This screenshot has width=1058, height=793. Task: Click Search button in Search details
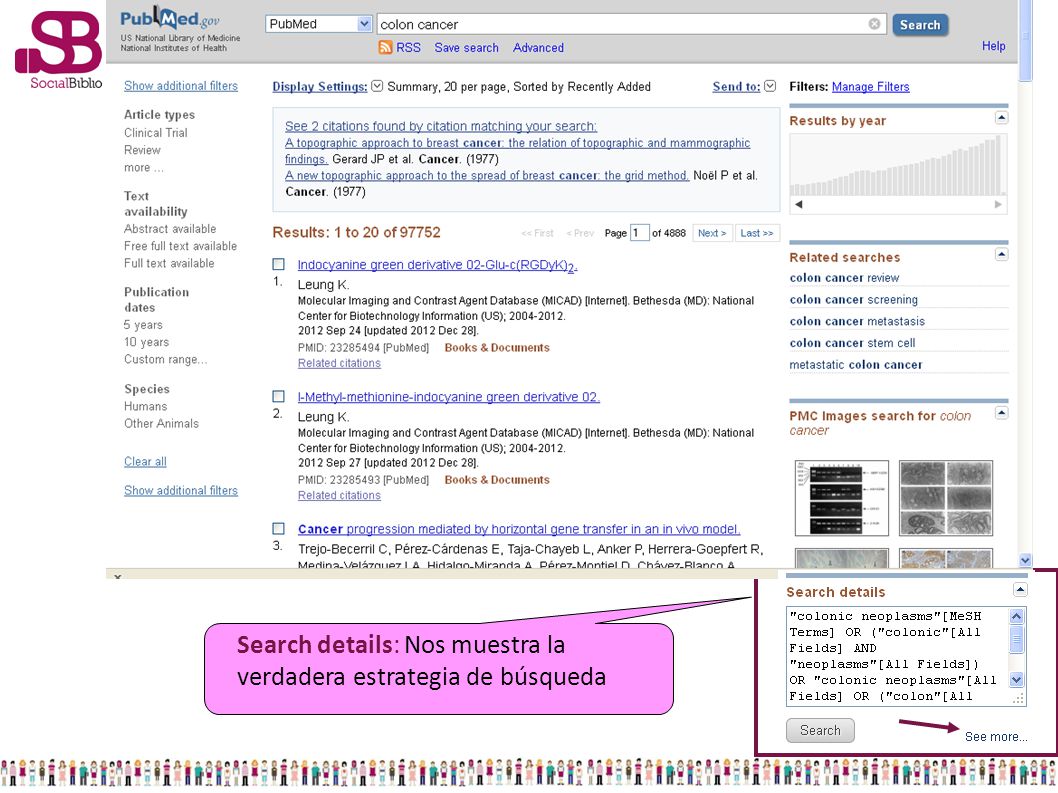tap(820, 730)
